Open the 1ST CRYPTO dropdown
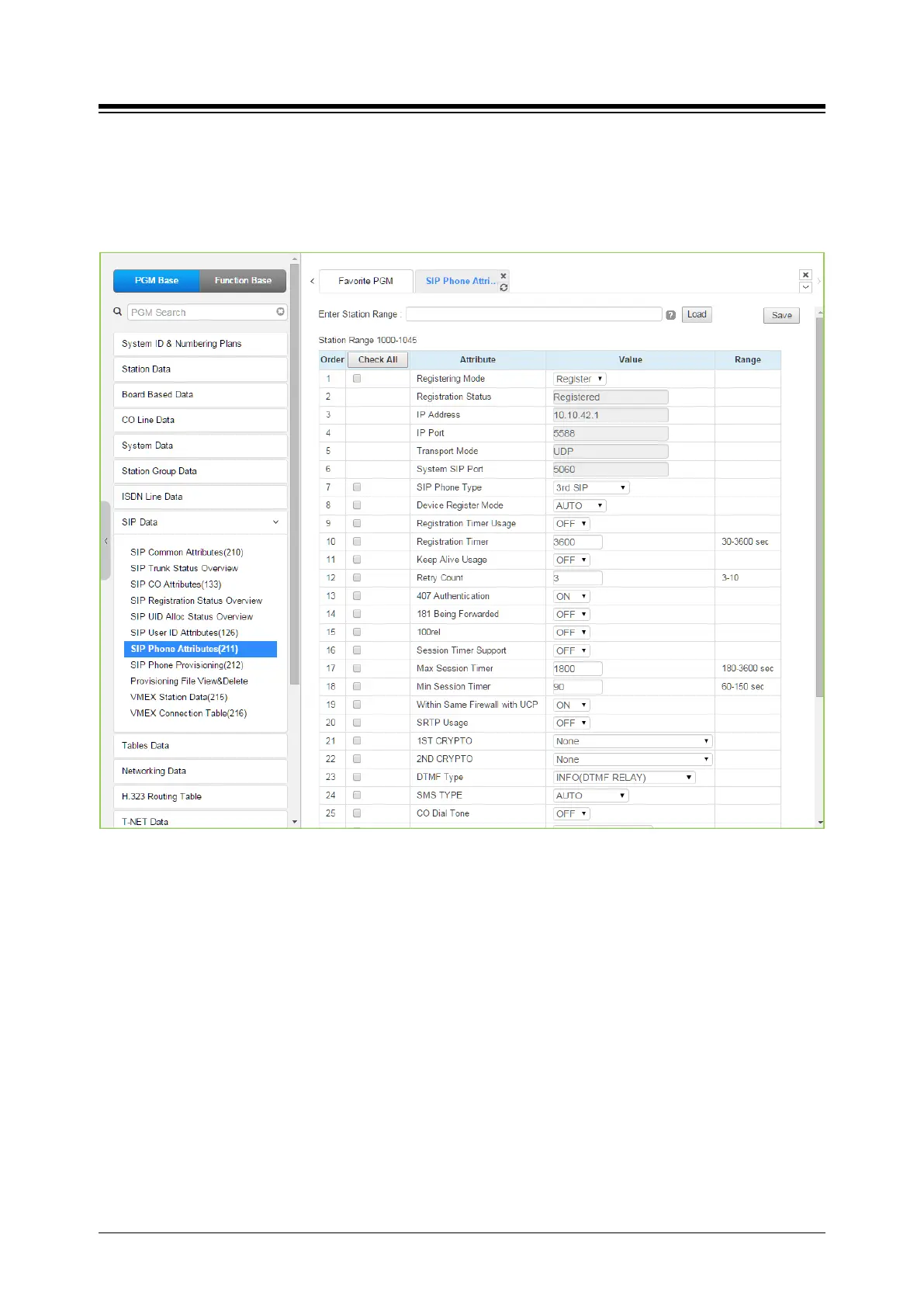The image size is (924, 1307). point(632,741)
